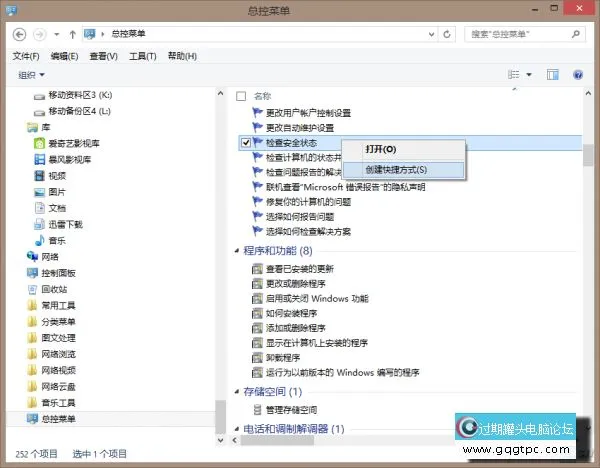Click the 卸载程序 icon
Screen dimensions: 600x468
tap(257, 358)
